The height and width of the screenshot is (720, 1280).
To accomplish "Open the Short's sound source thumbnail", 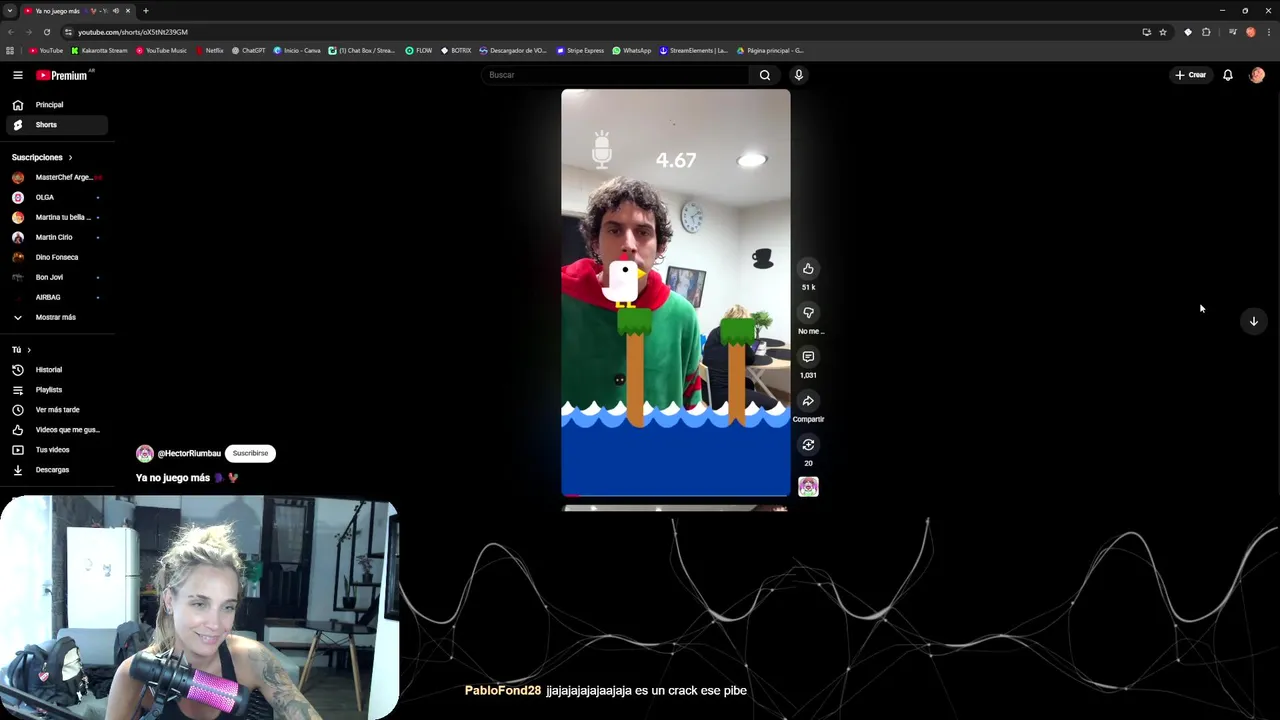I will tap(808, 487).
